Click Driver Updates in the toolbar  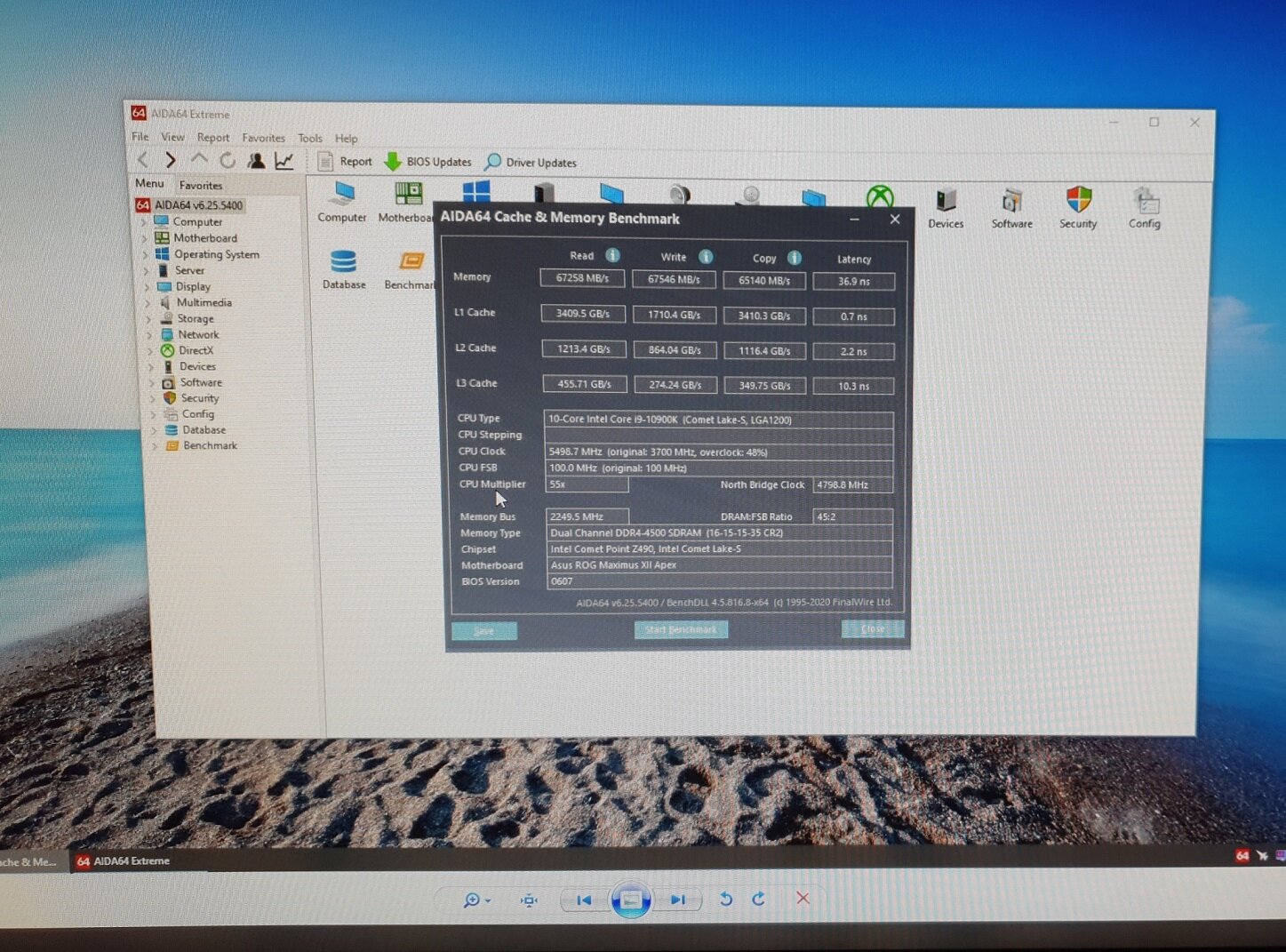coord(531,163)
